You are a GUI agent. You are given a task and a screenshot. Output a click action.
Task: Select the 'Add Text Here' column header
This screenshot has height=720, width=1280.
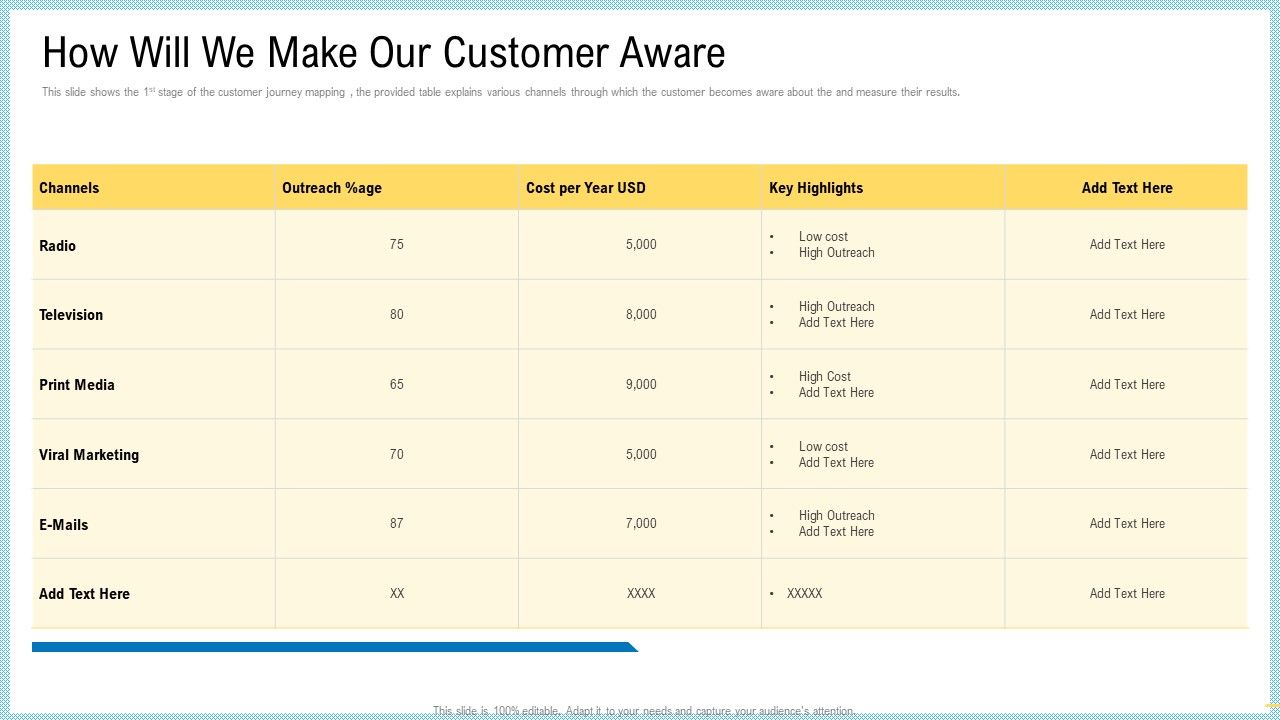click(x=1127, y=188)
